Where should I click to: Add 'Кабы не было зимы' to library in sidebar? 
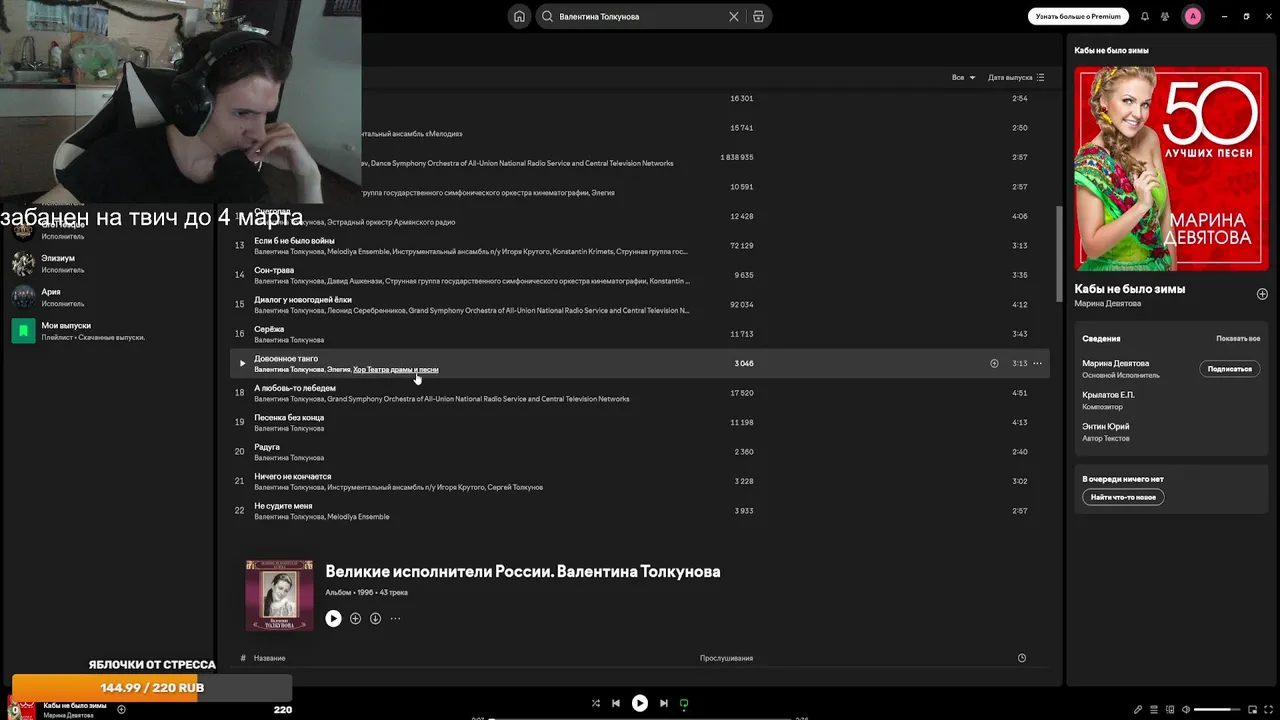[1262, 294]
